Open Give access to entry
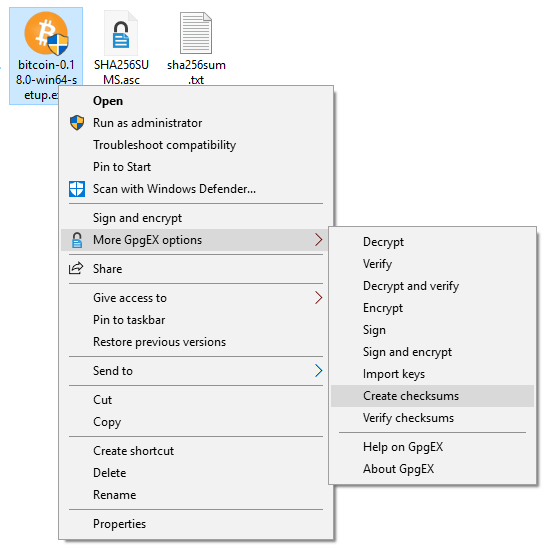 (x=196, y=298)
